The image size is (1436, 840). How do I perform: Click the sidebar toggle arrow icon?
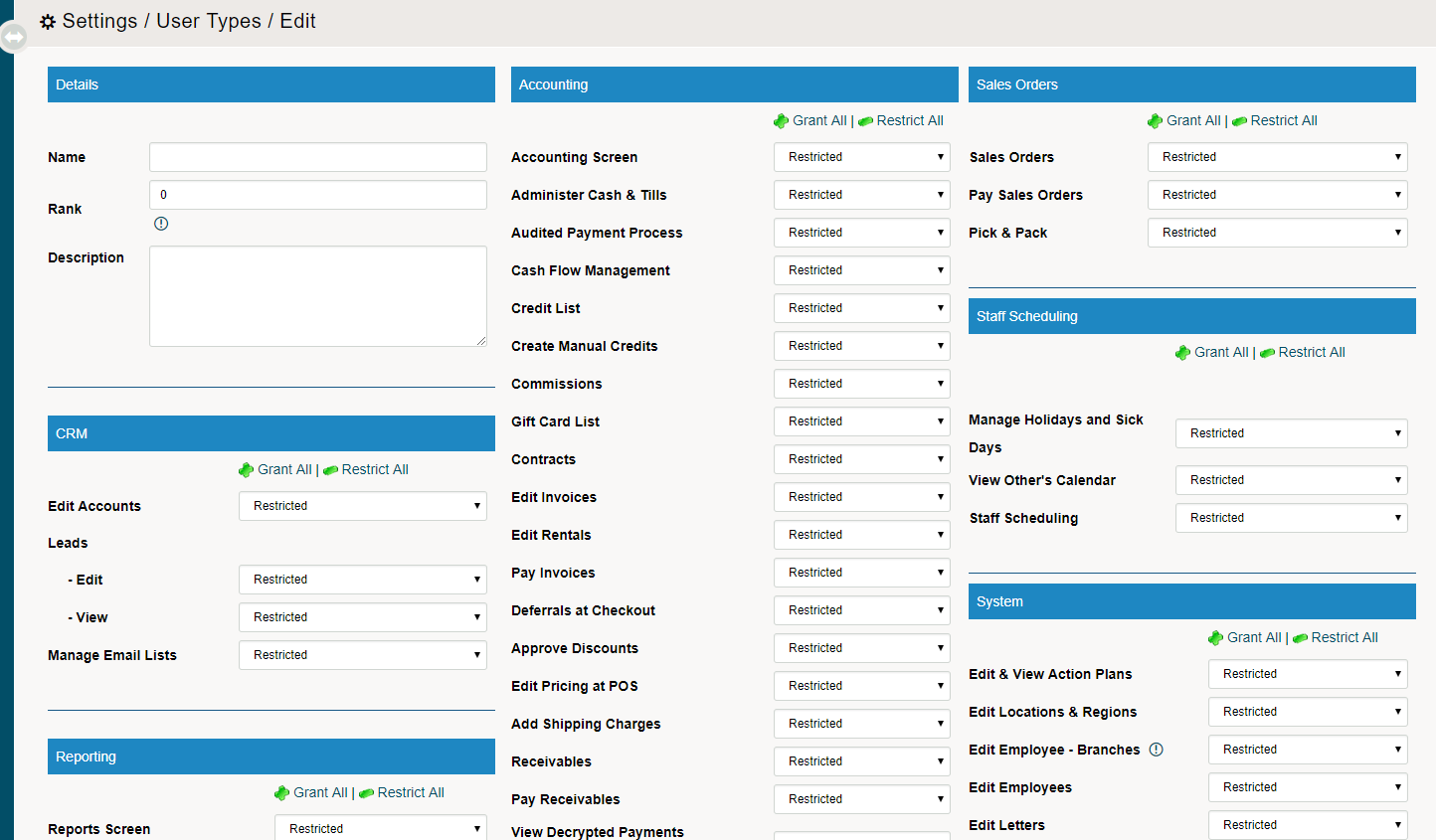(13, 38)
